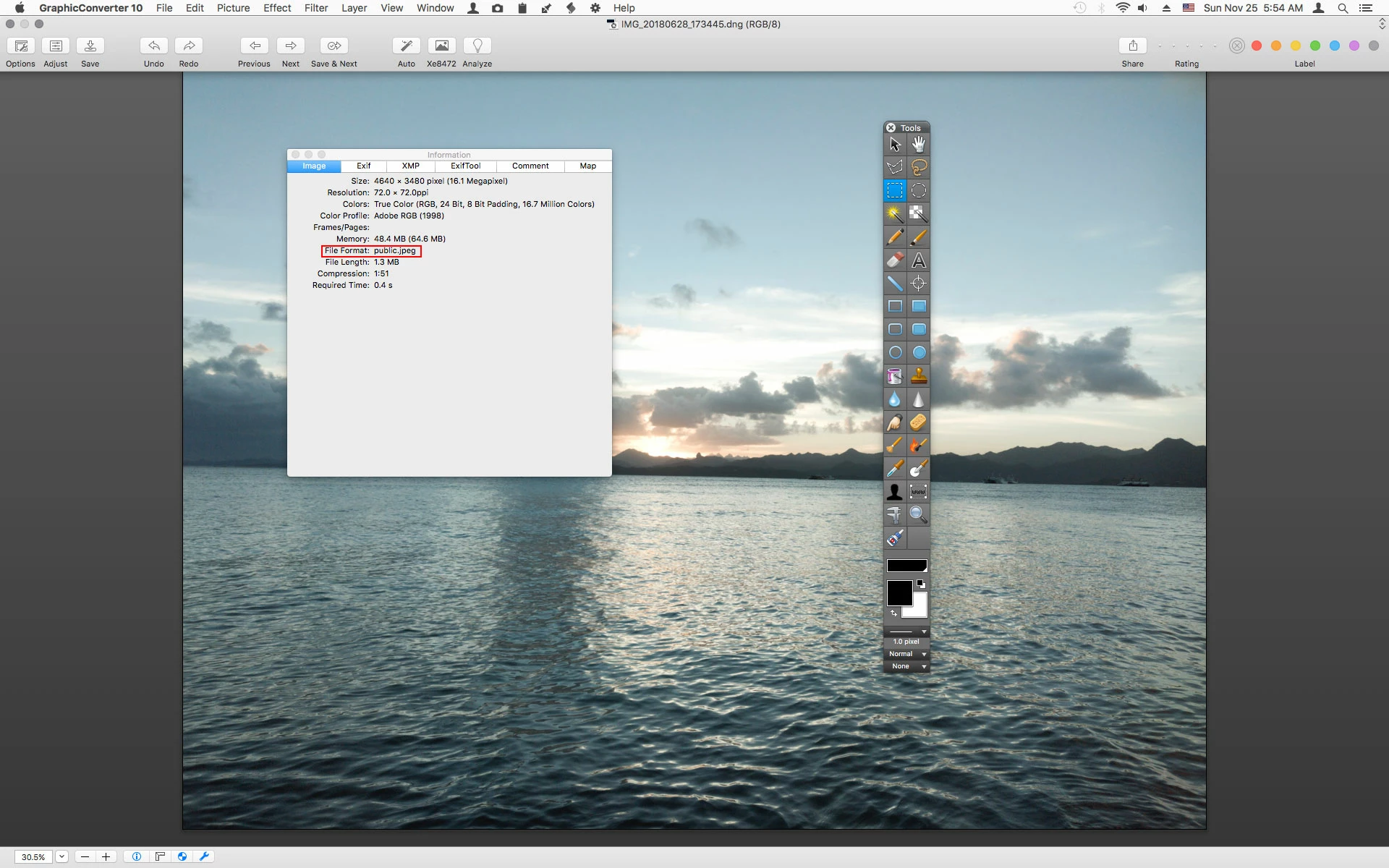
Task: Click the black foreground color swatch
Action: click(899, 593)
